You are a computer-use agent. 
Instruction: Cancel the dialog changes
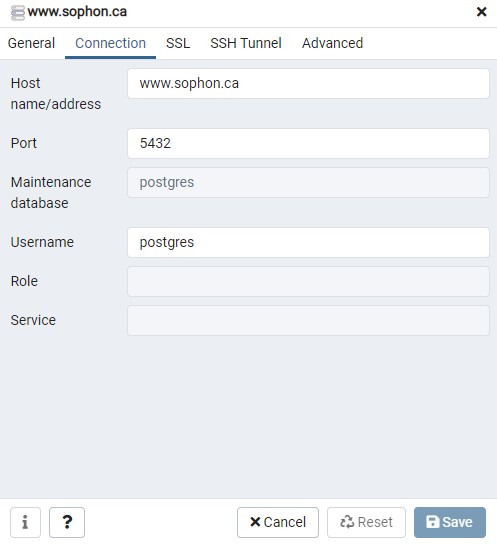(278, 522)
